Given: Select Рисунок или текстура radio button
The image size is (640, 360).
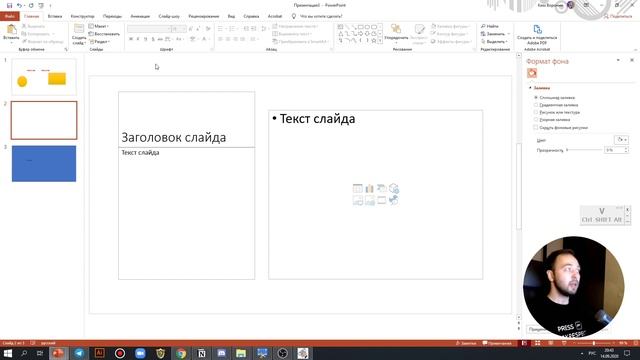Looking at the screenshot, I should coord(536,112).
